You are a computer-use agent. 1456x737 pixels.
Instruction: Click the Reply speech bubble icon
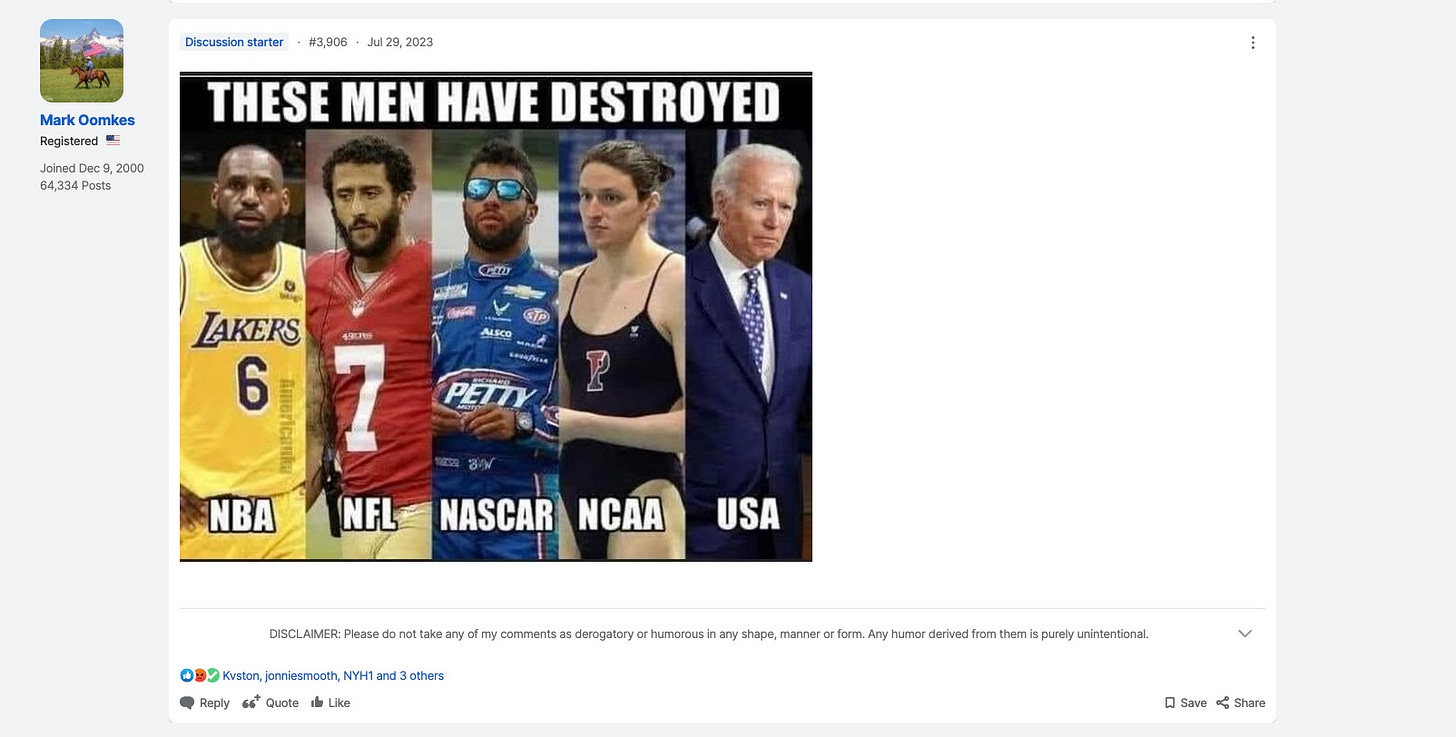click(x=187, y=703)
